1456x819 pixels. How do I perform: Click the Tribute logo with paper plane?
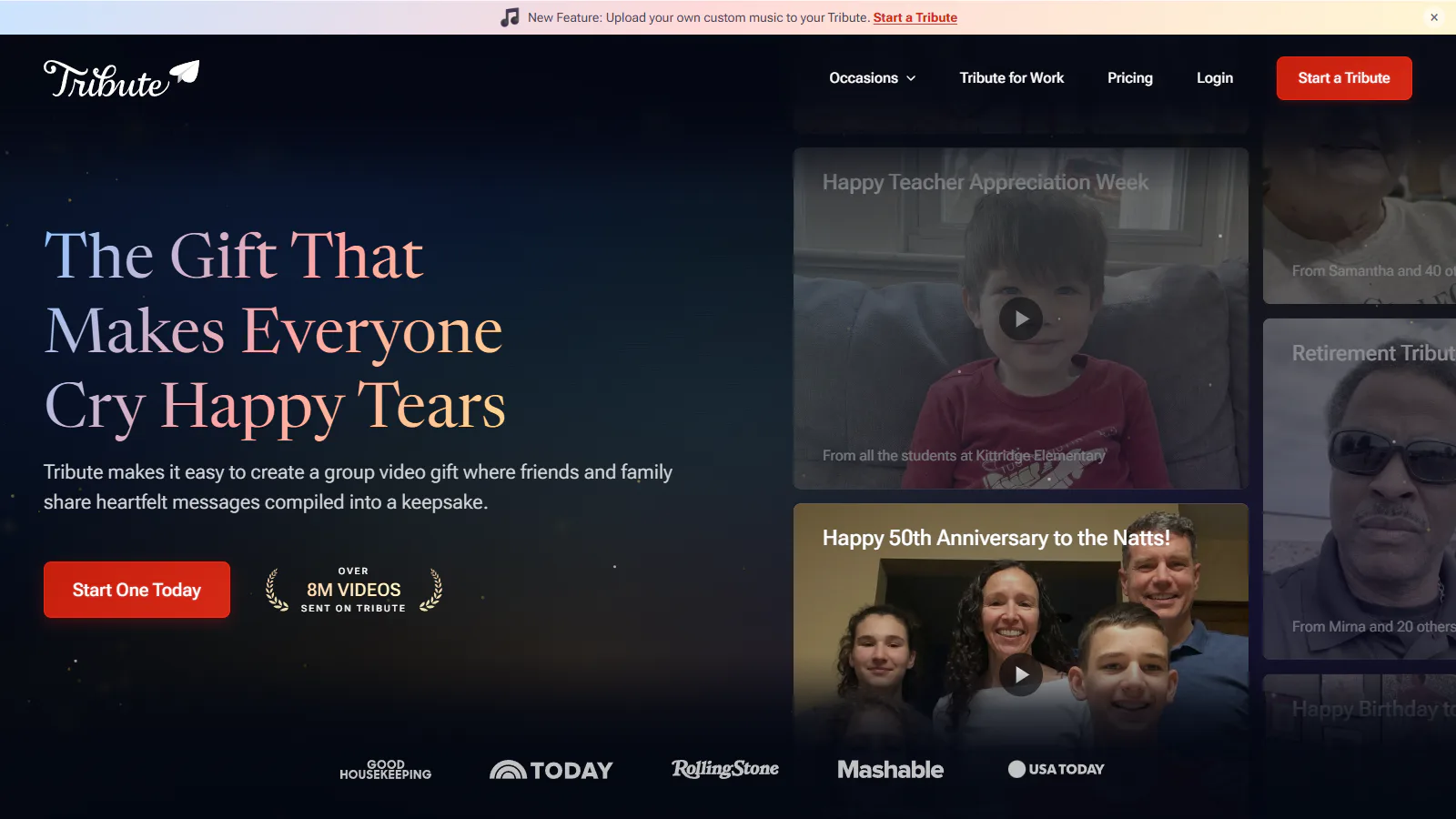(x=121, y=79)
